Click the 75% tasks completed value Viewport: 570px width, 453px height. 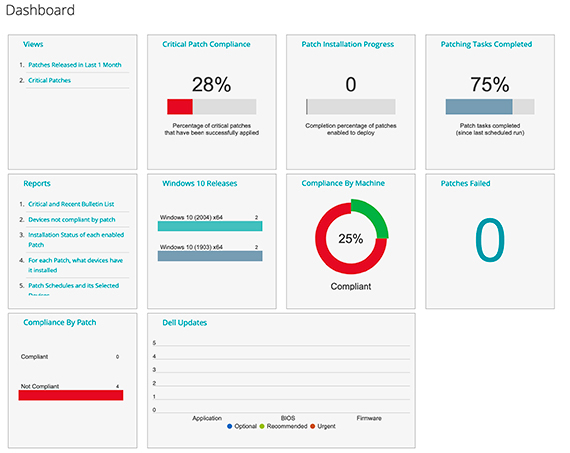pyautogui.click(x=490, y=84)
